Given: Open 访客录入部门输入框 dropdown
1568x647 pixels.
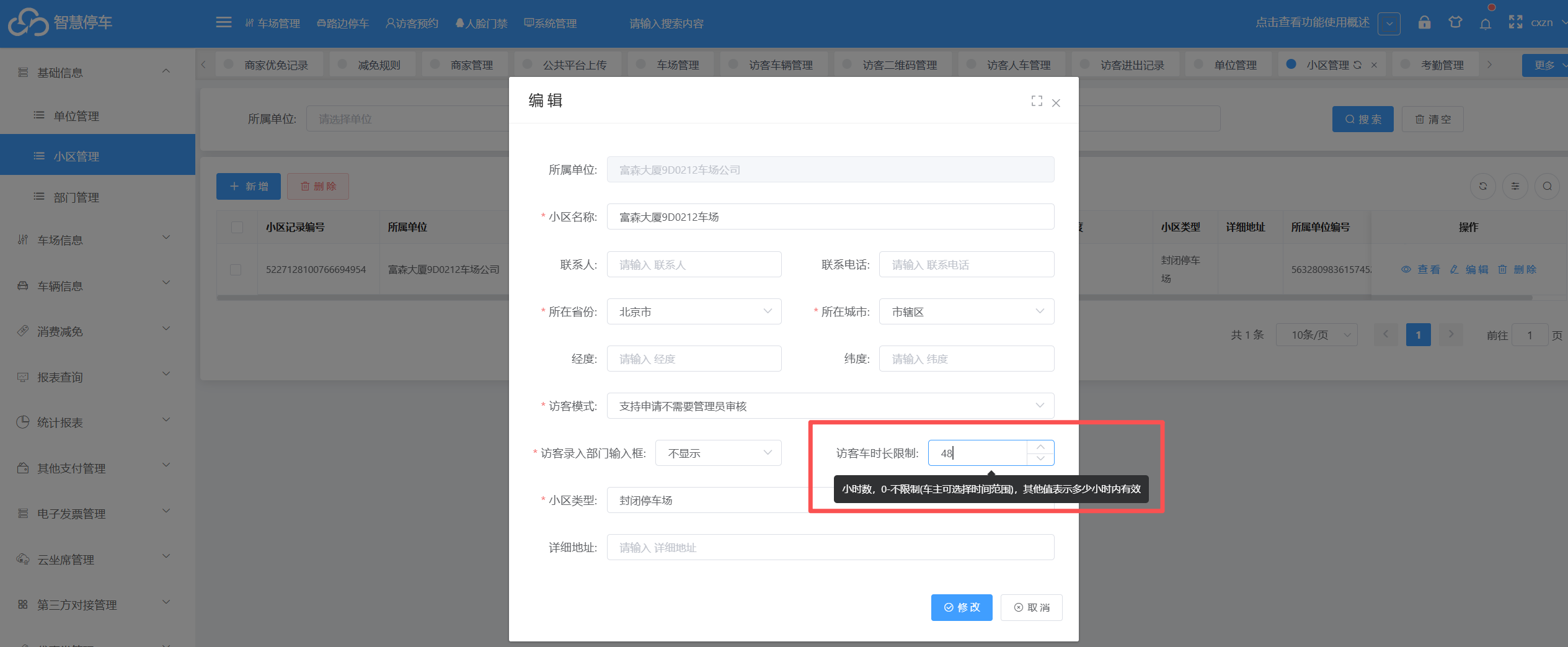Looking at the screenshot, I should (x=719, y=453).
